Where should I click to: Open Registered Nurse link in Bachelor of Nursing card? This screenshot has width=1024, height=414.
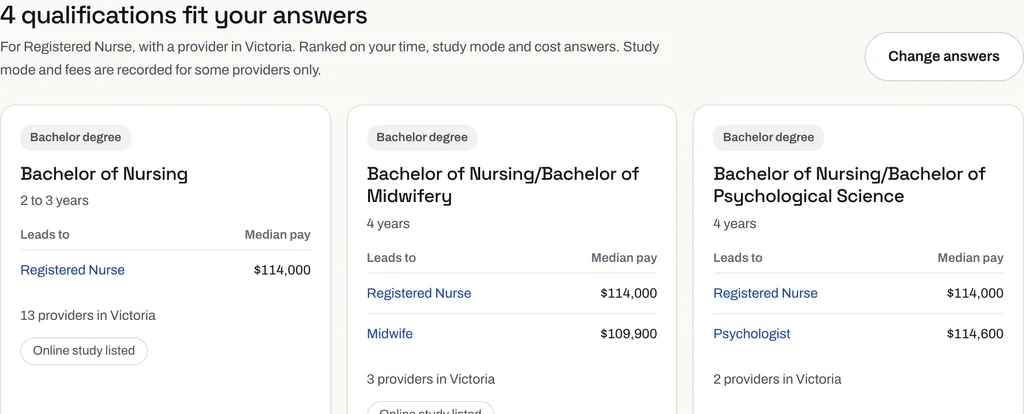(x=72, y=270)
